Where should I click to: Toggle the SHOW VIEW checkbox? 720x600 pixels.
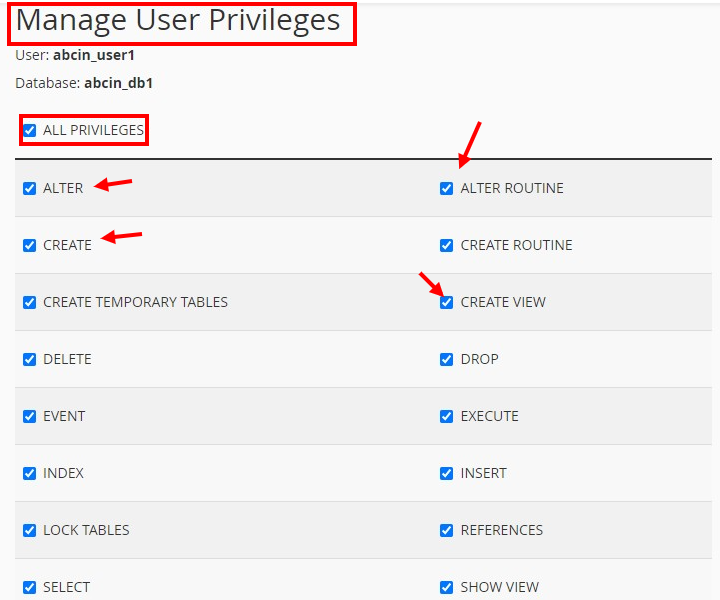coord(447,587)
